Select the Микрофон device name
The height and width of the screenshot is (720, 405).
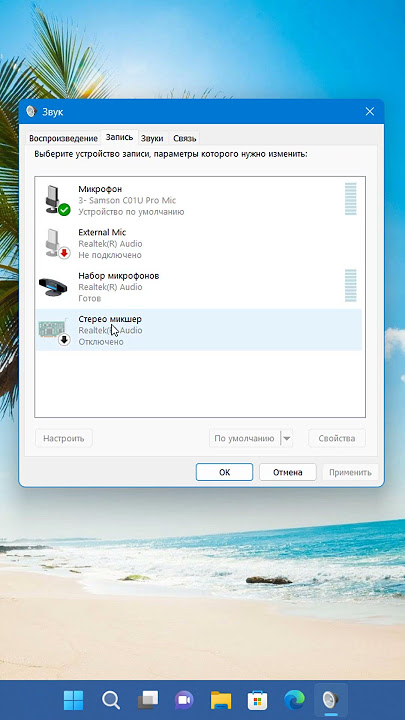coord(100,189)
